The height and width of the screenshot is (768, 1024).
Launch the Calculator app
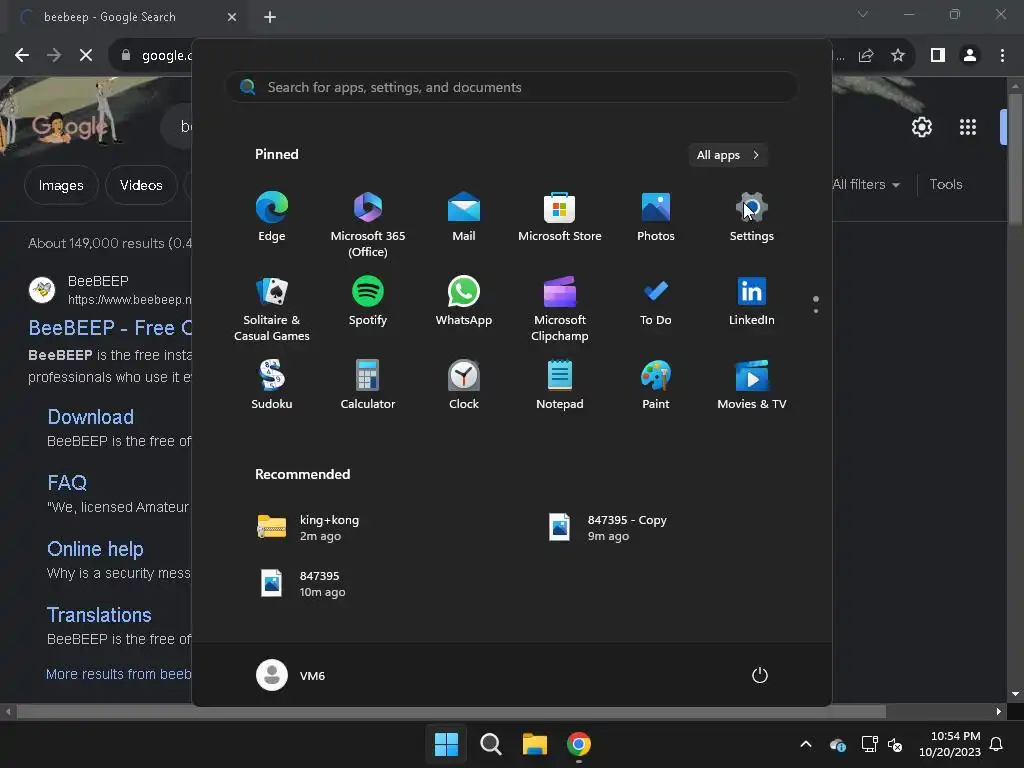point(368,385)
